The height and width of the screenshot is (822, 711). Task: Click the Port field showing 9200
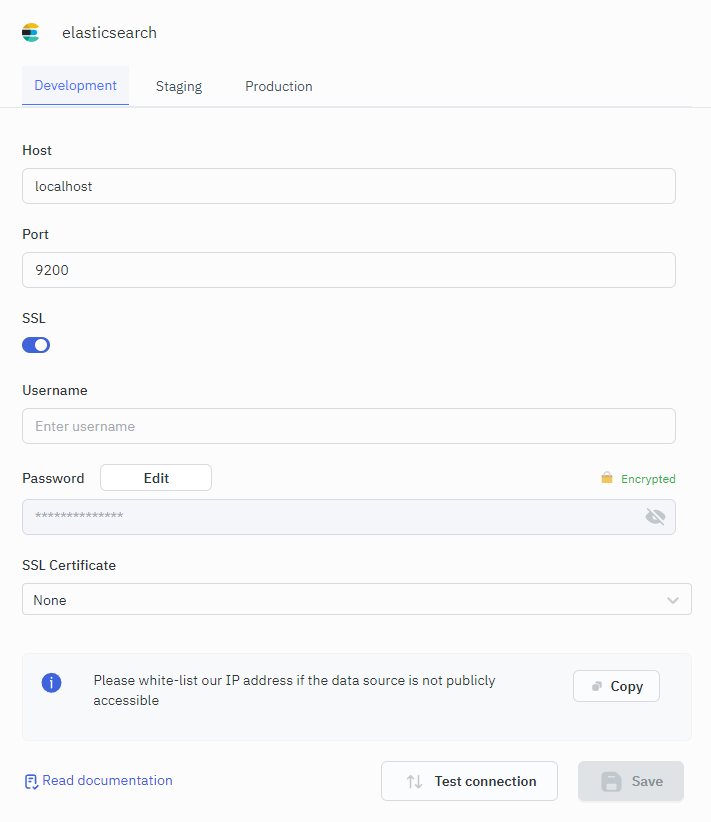[348, 270]
